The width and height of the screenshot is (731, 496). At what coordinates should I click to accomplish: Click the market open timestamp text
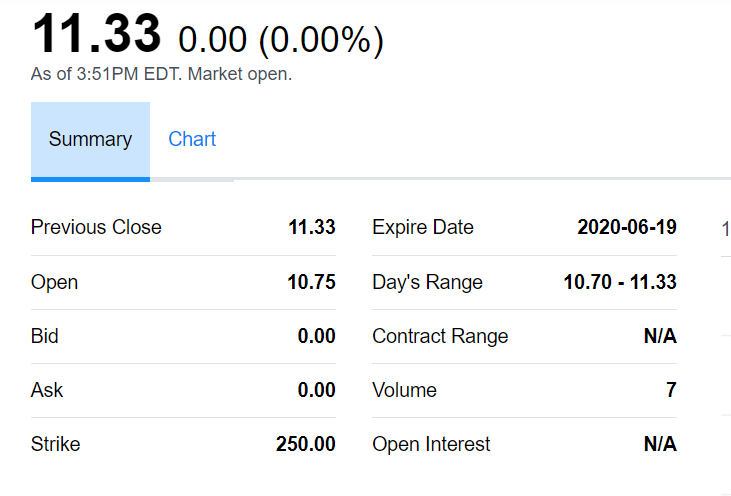pos(161,74)
